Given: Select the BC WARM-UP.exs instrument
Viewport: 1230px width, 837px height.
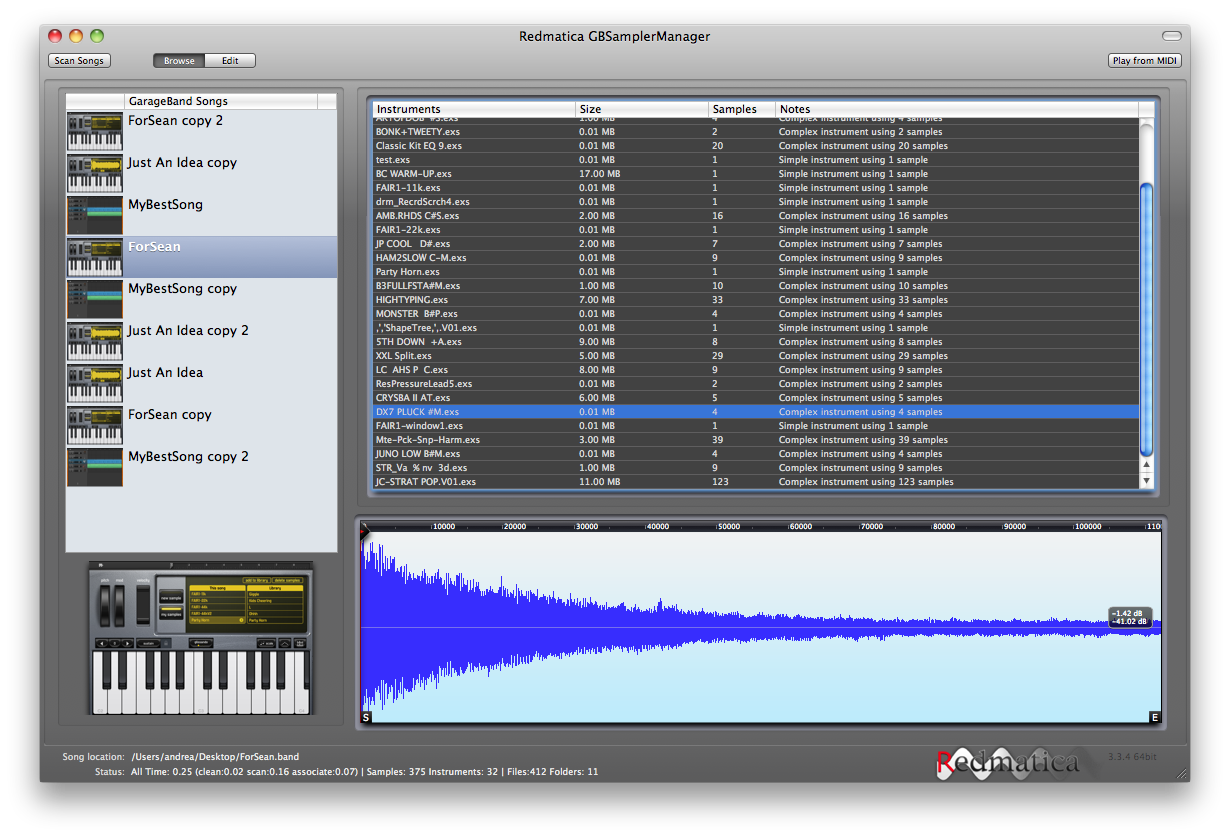Looking at the screenshot, I should click(756, 174).
